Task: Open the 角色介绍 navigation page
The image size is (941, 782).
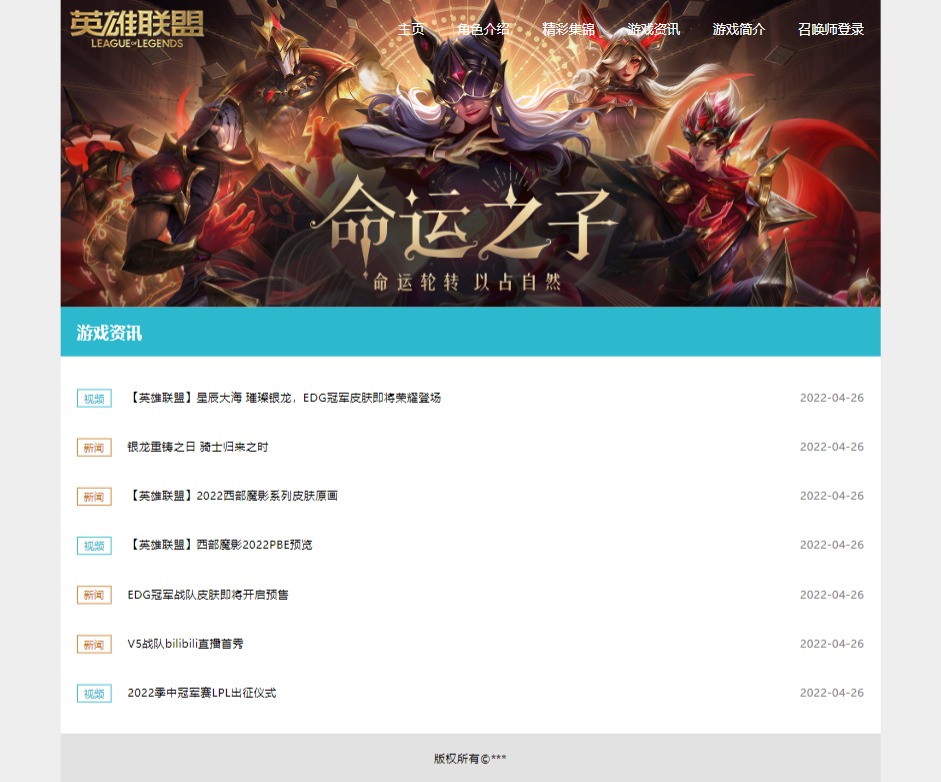Action: [483, 29]
